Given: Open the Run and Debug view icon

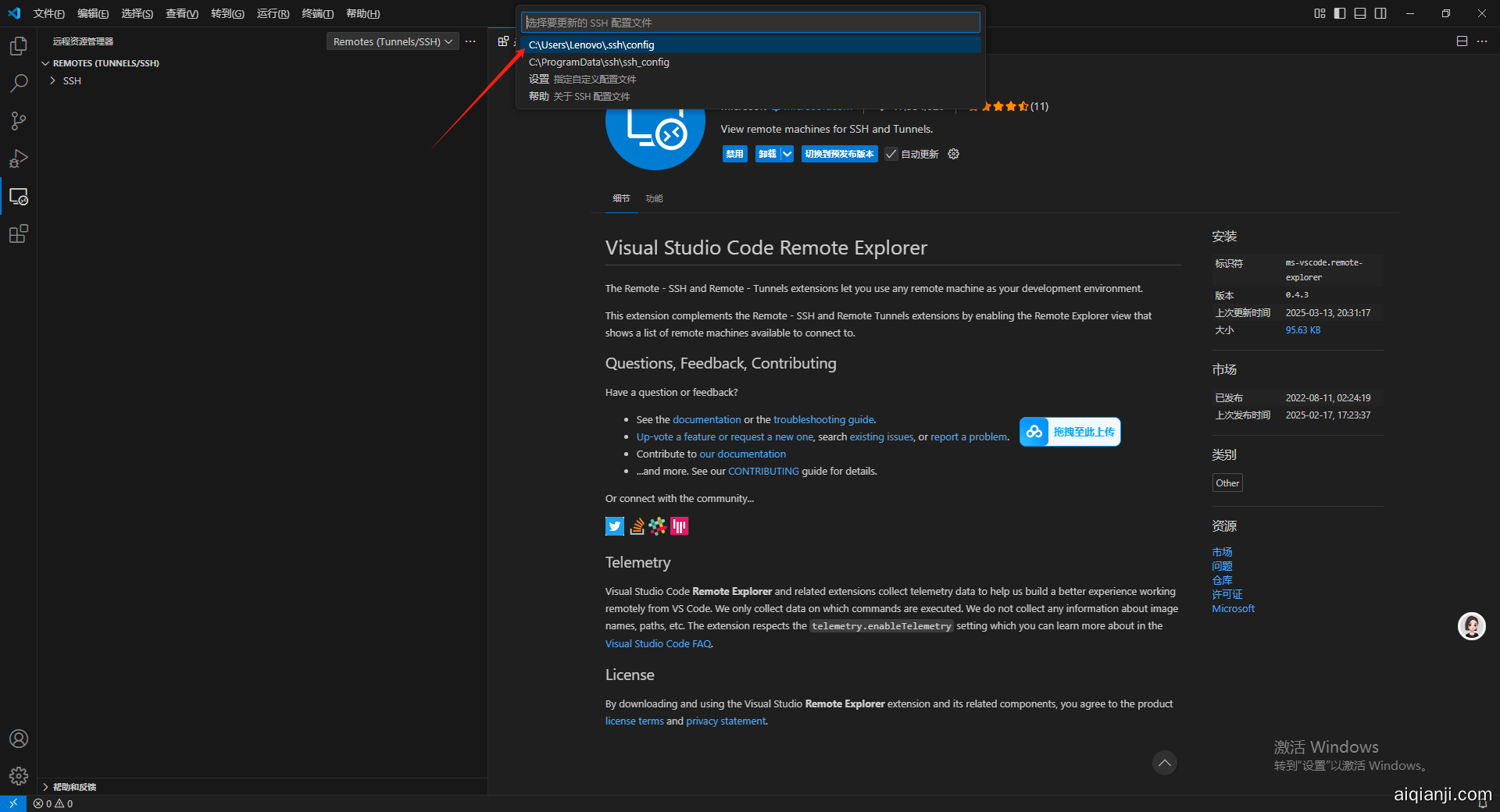Looking at the screenshot, I should click(x=19, y=158).
